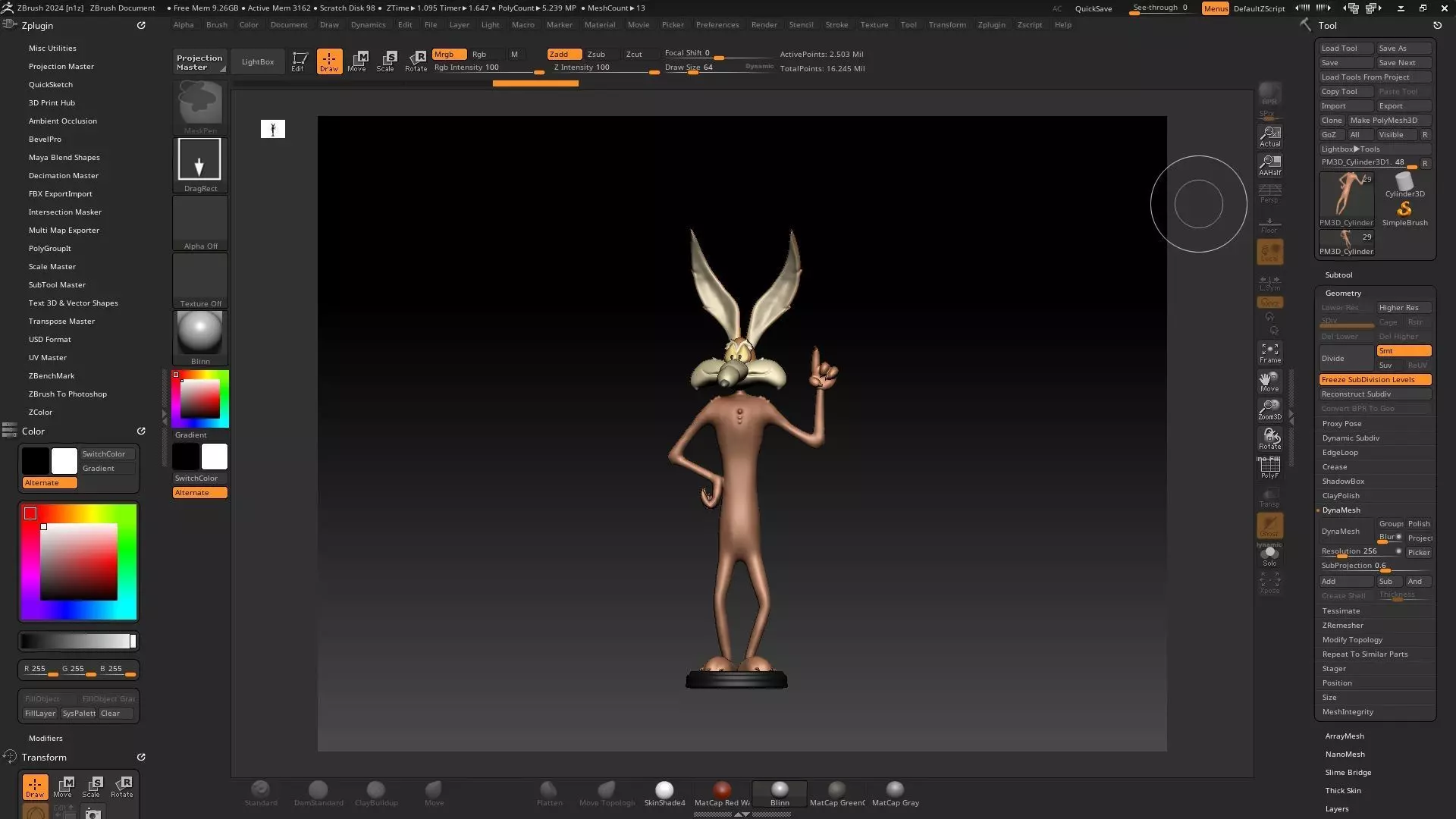The image size is (1456, 819).
Task: Select the Scale icon in top shelf
Action: coord(386,61)
